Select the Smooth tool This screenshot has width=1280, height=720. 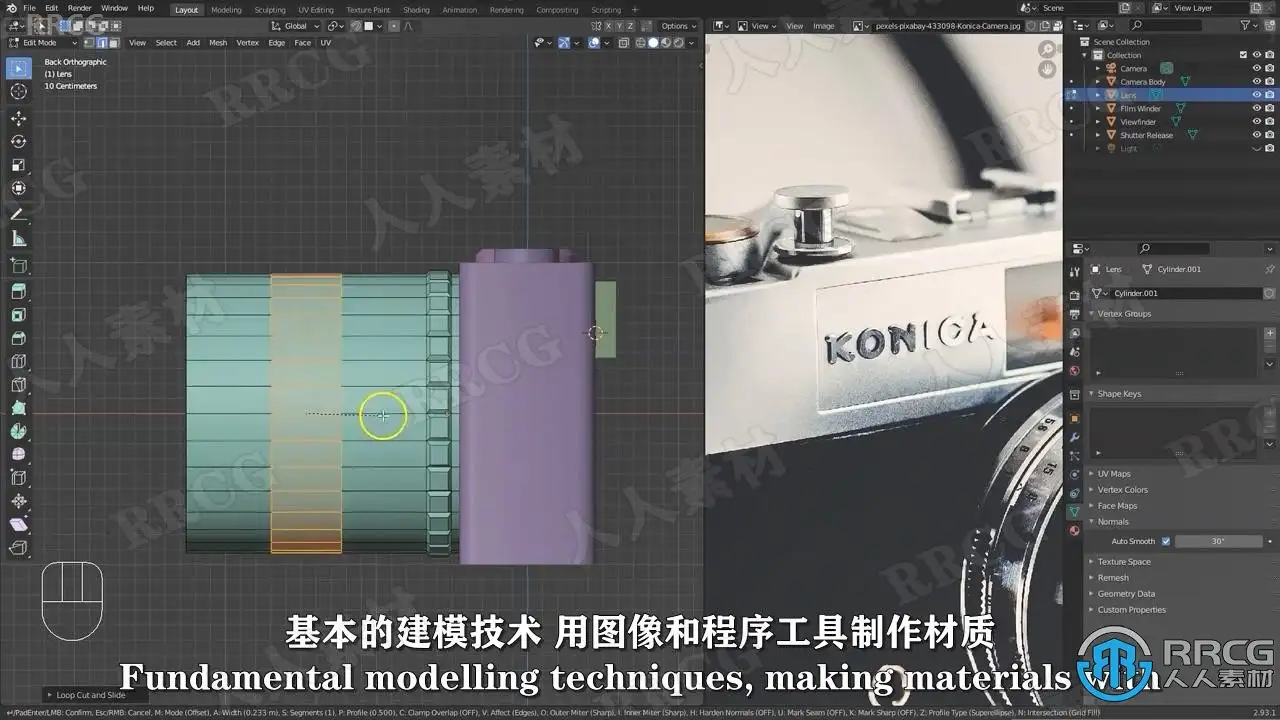point(18,455)
